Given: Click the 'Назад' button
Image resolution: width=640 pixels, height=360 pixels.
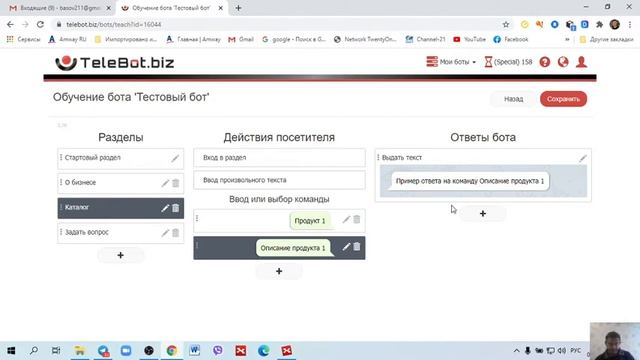Looking at the screenshot, I should click(513, 99).
